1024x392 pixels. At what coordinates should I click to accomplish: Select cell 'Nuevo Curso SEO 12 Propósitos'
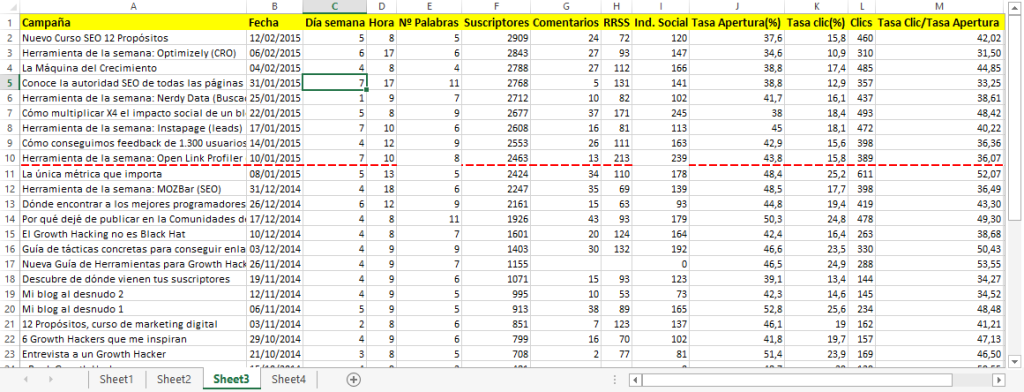133,38
